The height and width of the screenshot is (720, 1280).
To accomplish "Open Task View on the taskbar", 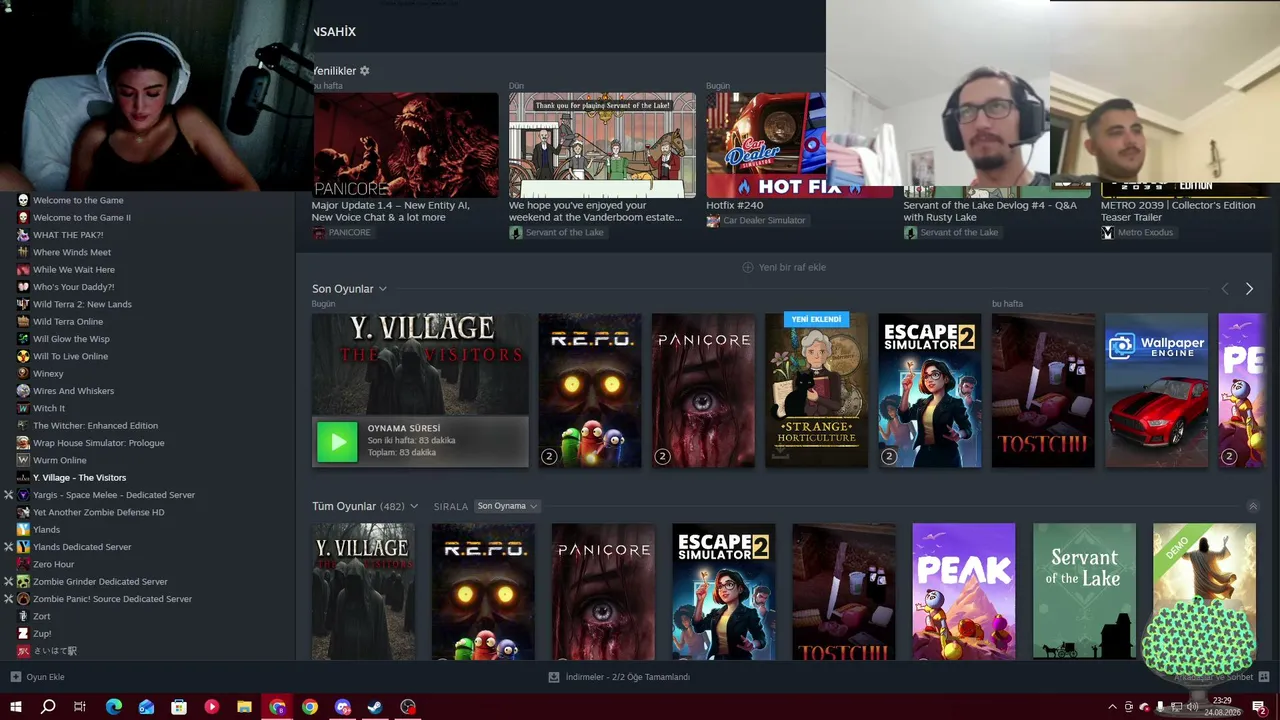I will point(80,707).
